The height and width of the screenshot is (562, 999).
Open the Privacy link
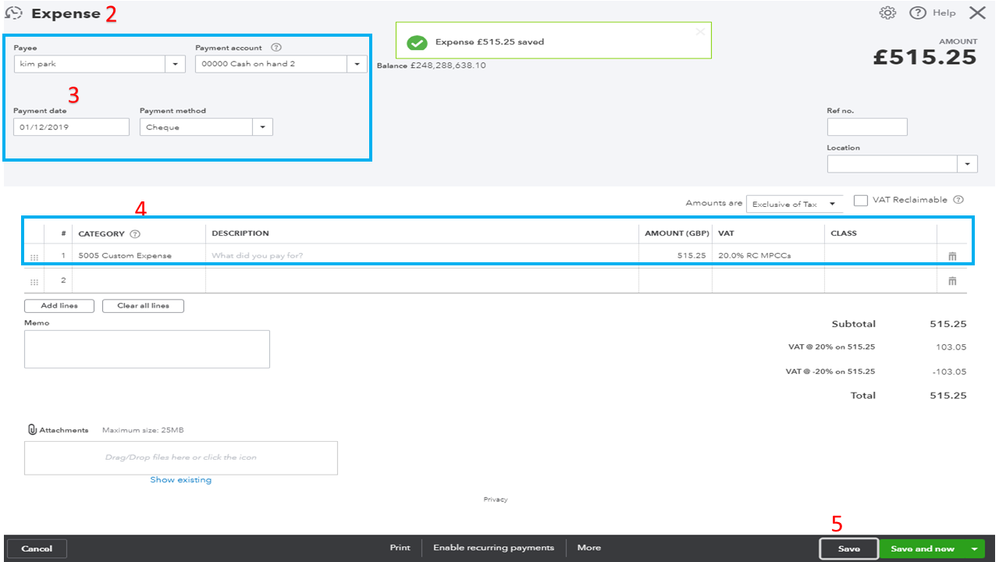[496, 500]
